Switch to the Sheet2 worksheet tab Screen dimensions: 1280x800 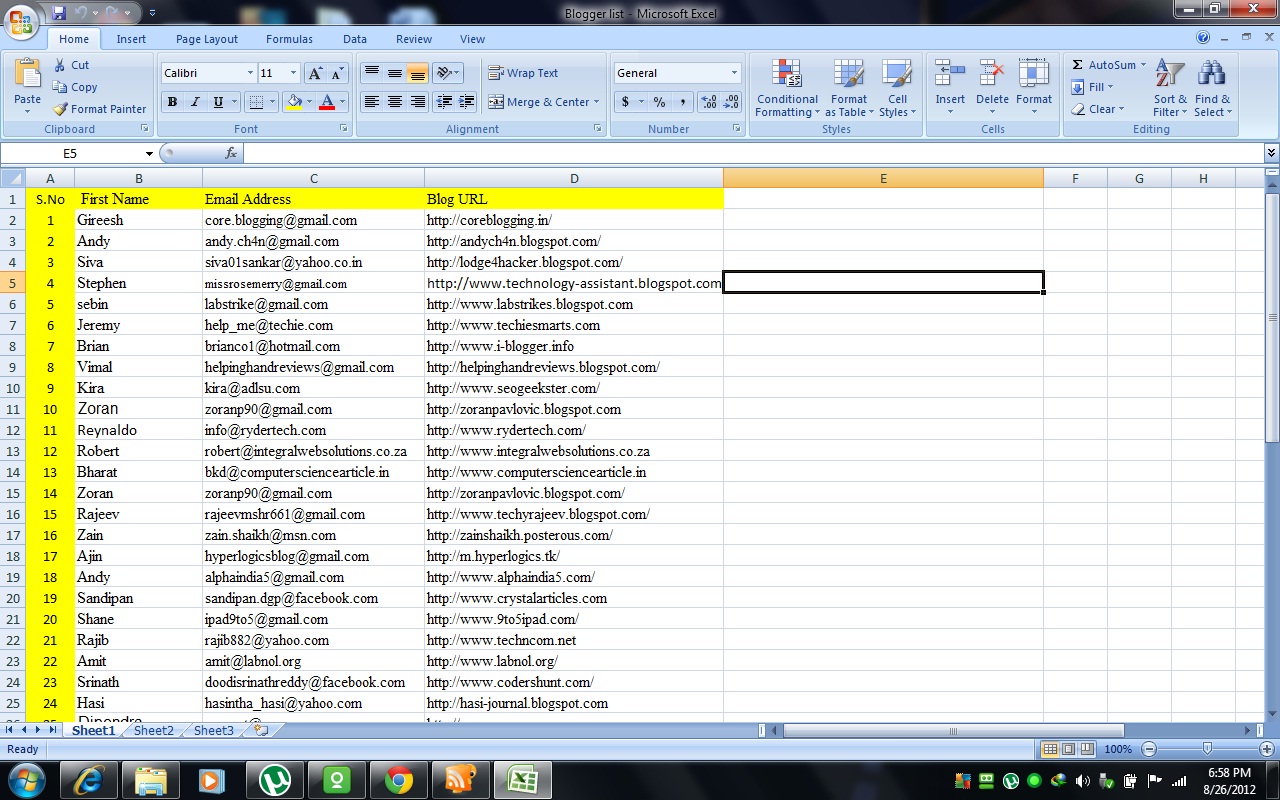[153, 731]
